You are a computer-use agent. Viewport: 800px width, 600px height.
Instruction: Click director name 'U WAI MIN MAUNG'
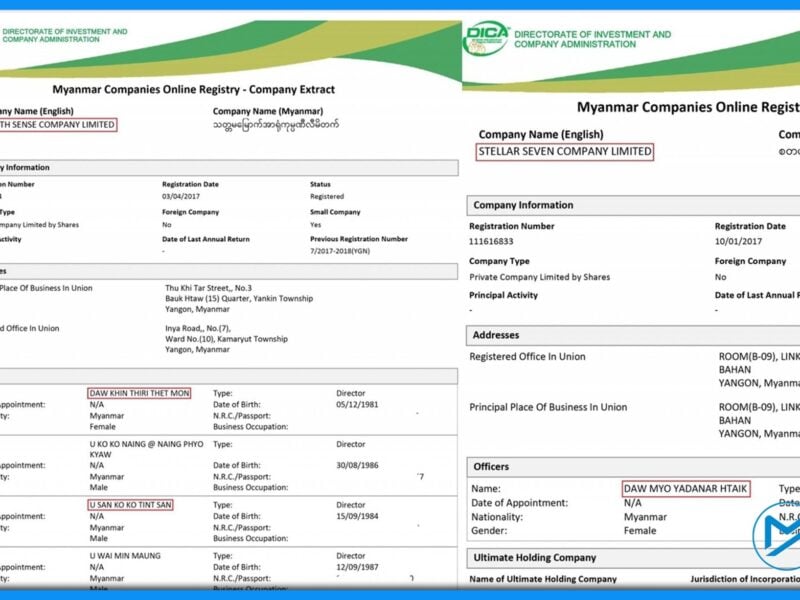pyautogui.click(x=125, y=556)
